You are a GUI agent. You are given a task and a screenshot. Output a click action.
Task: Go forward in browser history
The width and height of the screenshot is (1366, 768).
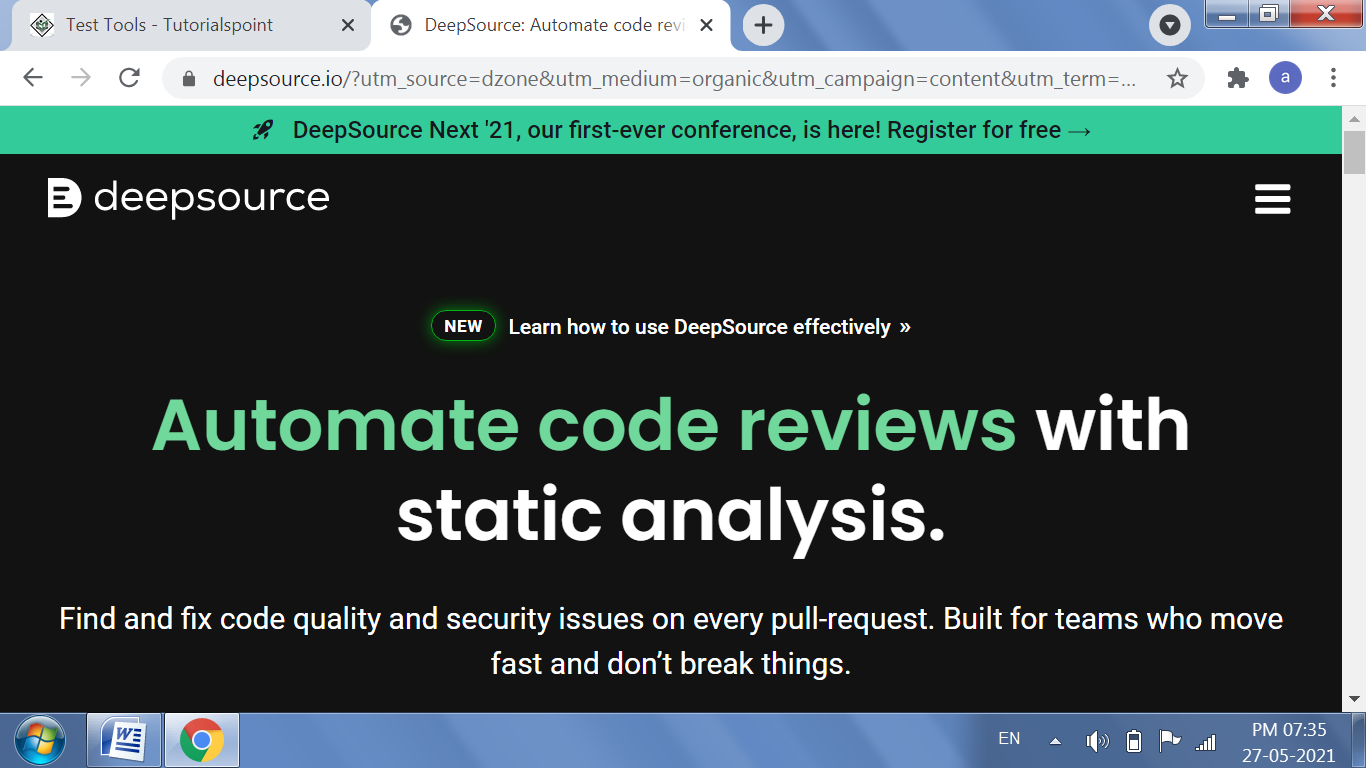81,78
